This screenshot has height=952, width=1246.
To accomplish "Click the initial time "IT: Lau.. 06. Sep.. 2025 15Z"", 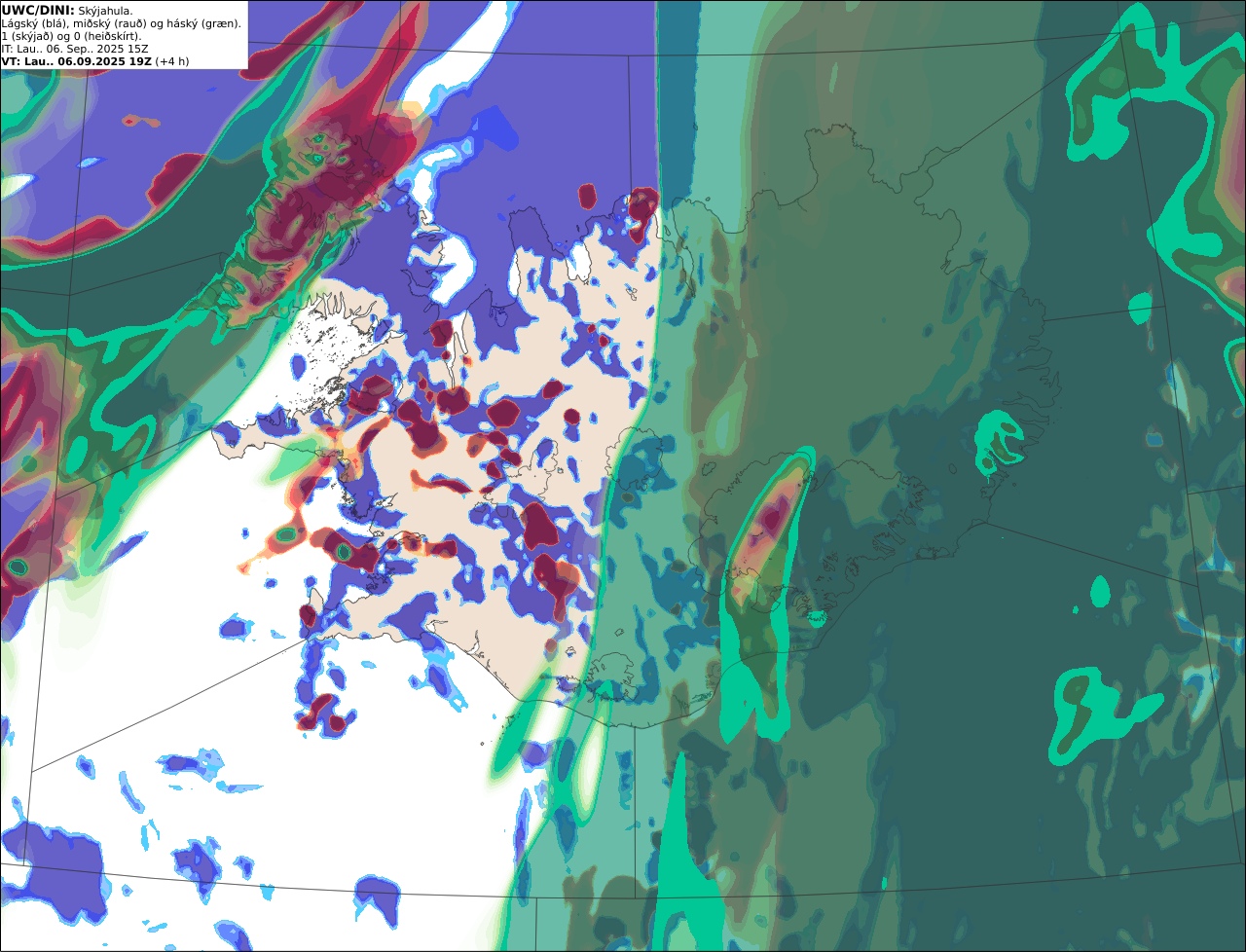I will 74,49.
